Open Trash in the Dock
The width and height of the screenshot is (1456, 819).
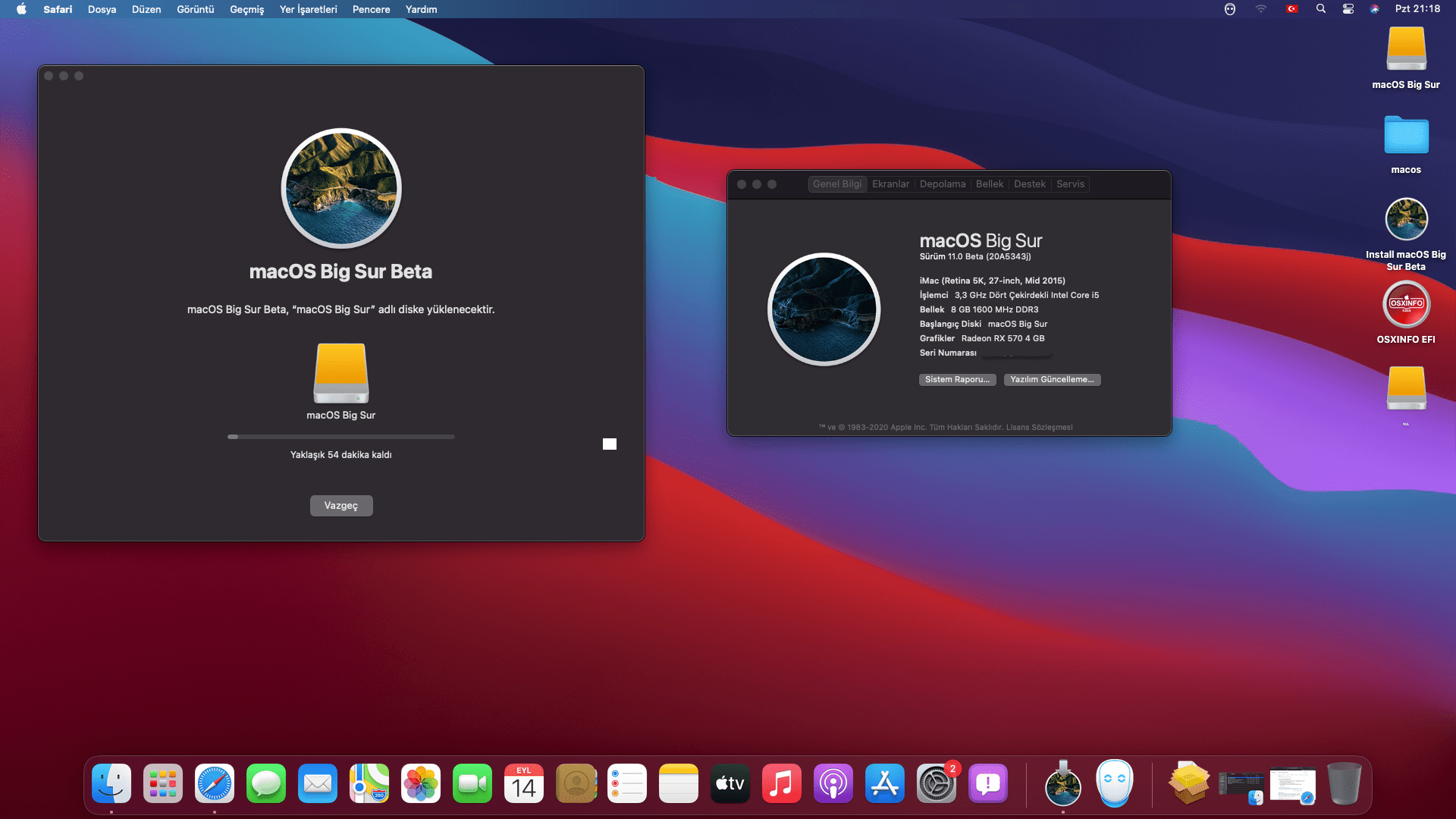tap(1345, 783)
